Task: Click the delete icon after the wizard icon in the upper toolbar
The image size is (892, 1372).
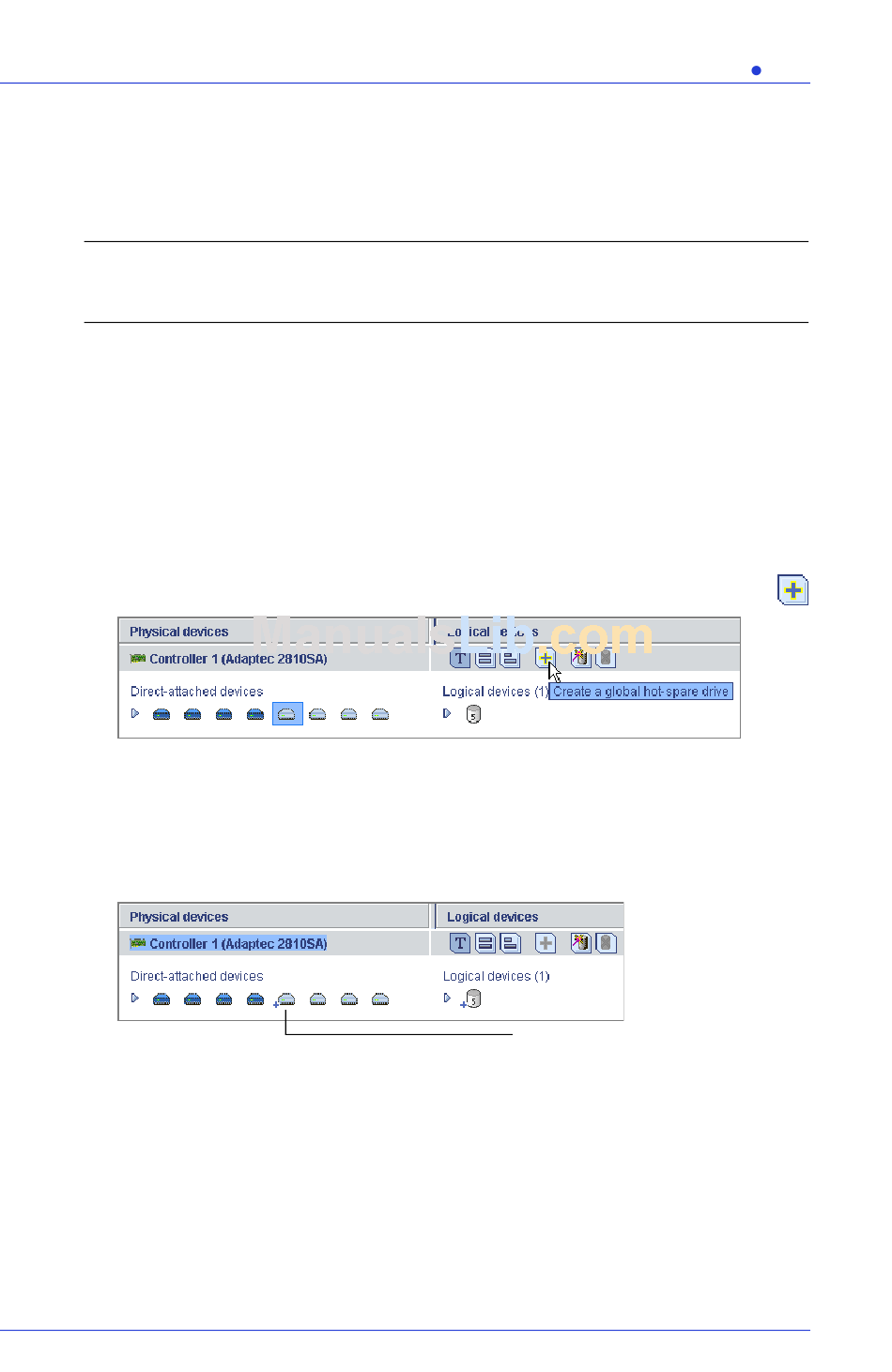Action: 607,658
